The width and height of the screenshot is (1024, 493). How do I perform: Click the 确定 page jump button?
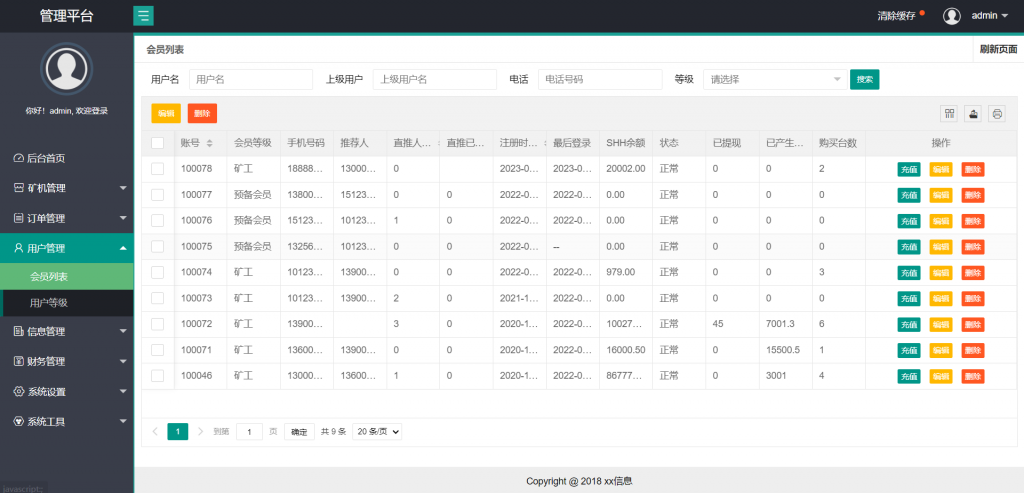(x=299, y=432)
